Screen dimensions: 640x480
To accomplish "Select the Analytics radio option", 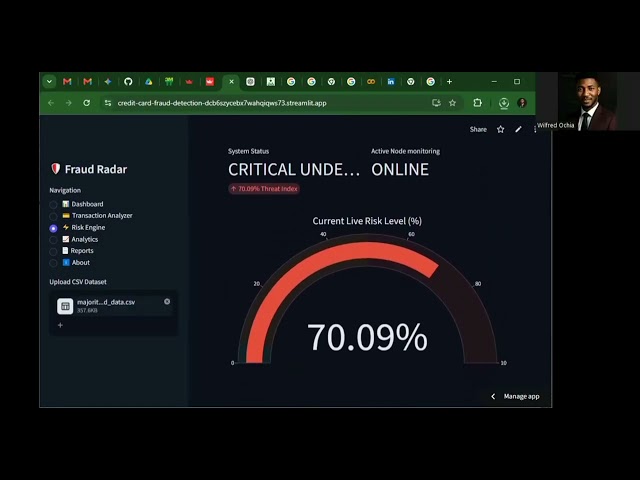I will click(x=53, y=240).
